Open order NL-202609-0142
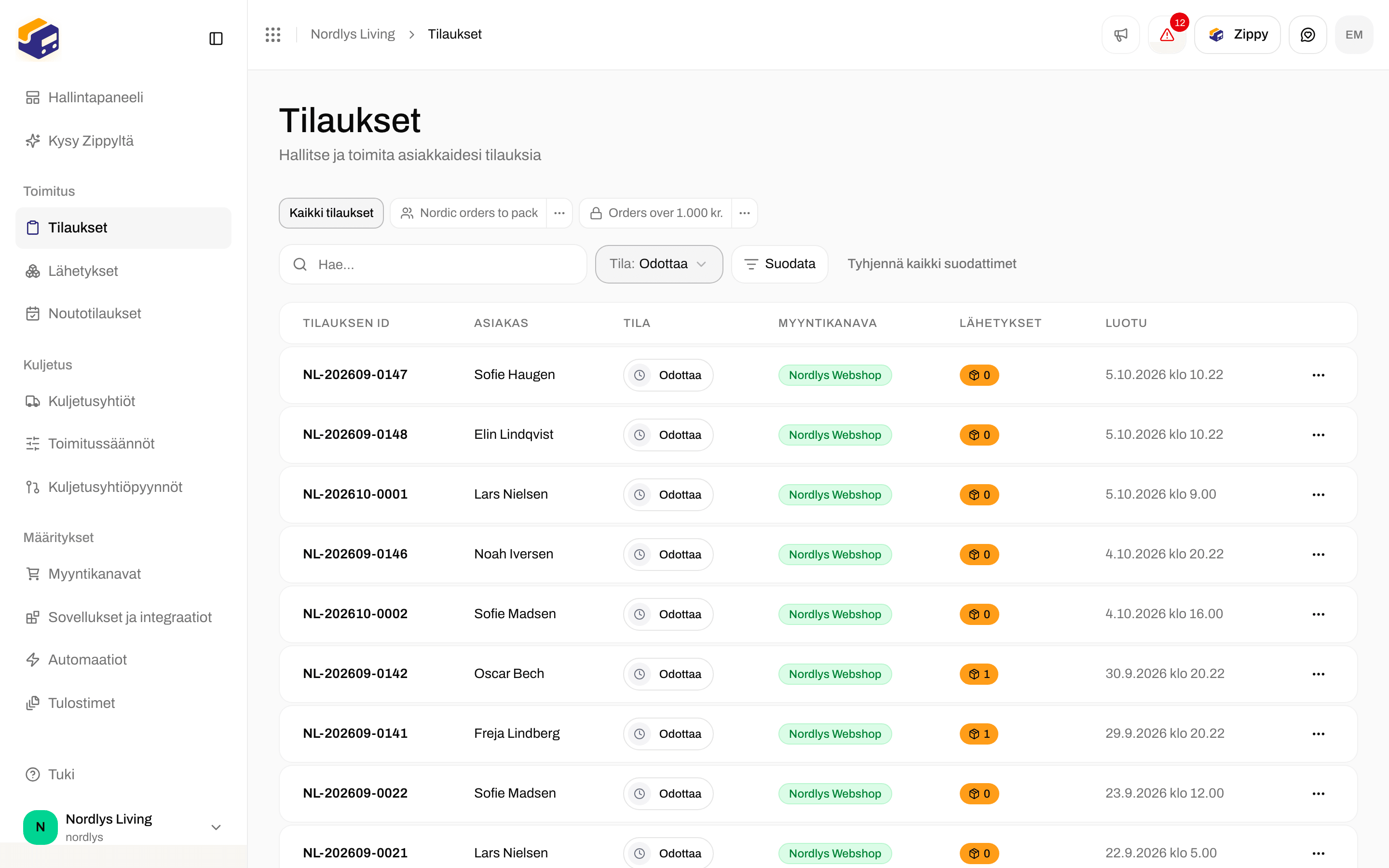The image size is (1389, 868). pyautogui.click(x=354, y=673)
